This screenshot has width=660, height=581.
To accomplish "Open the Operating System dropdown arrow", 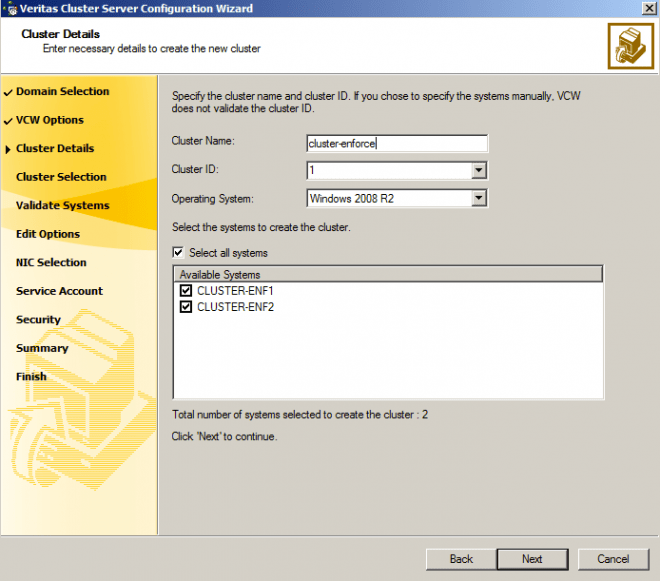I will coord(479,198).
